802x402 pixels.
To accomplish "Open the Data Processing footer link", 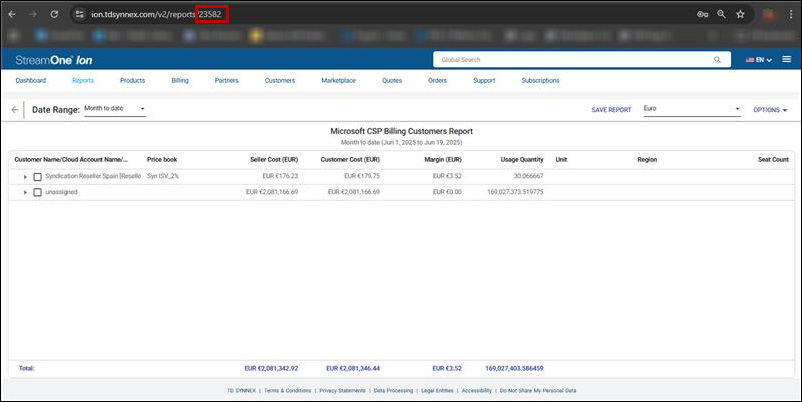I will click(393, 391).
